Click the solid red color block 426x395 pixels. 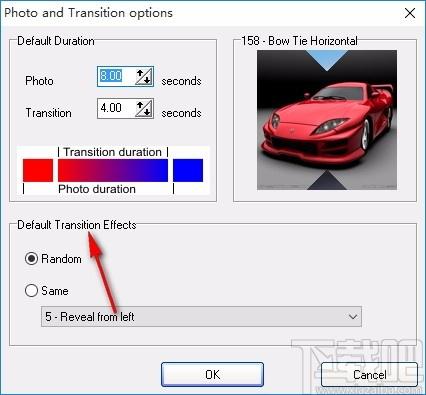[38, 170]
